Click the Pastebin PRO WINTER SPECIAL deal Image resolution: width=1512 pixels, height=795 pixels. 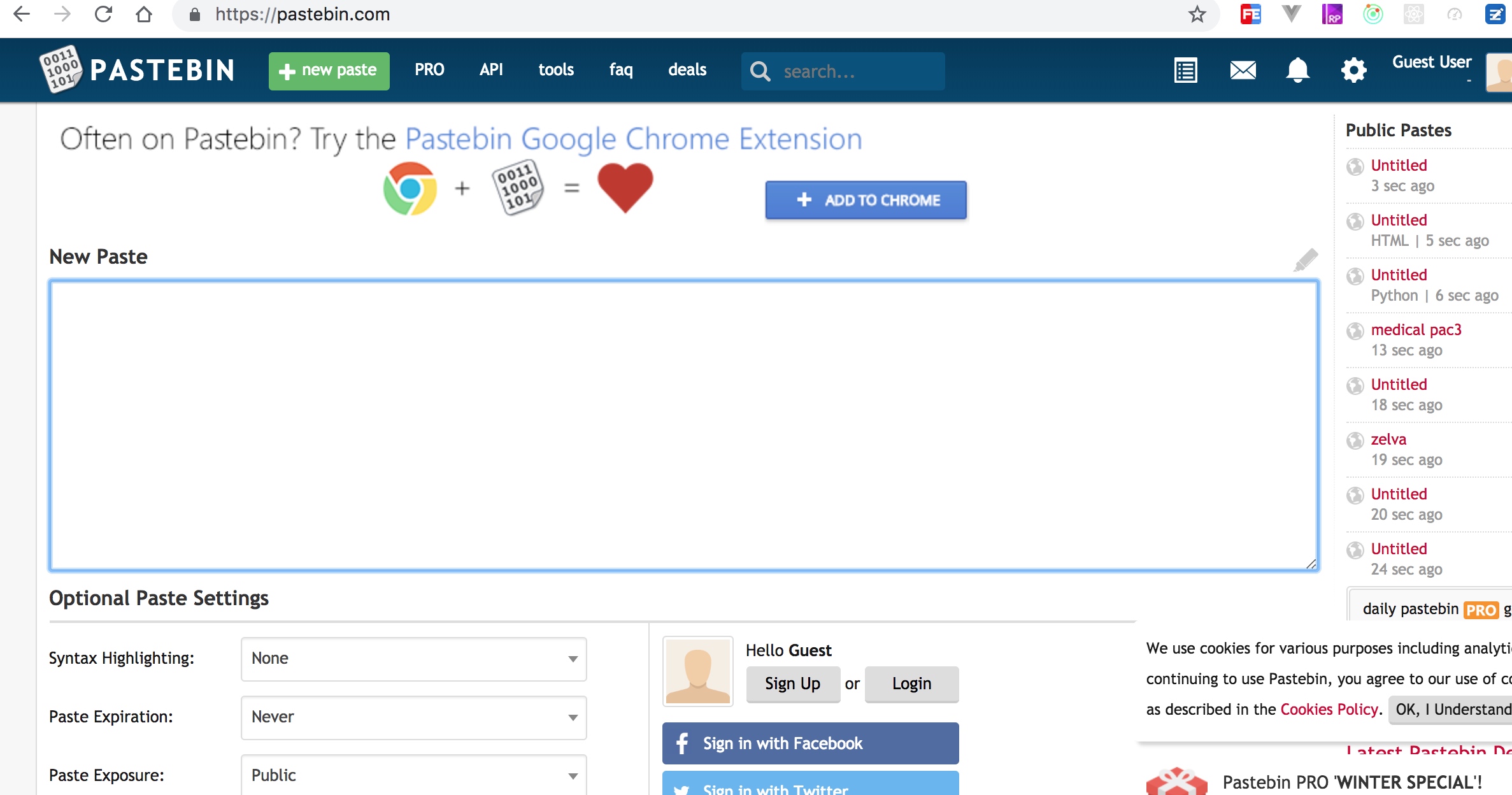[x=1352, y=782]
